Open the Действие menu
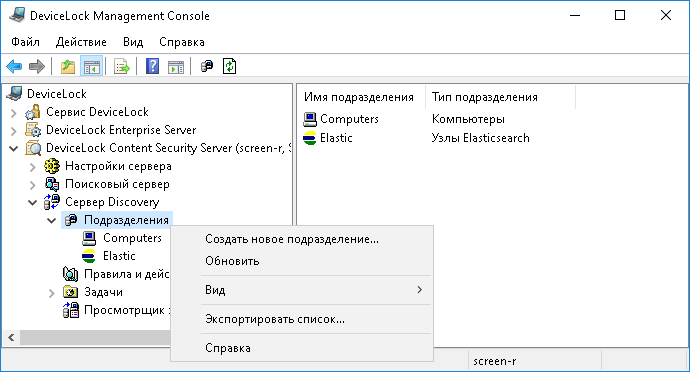The image size is (690, 372). click(81, 42)
